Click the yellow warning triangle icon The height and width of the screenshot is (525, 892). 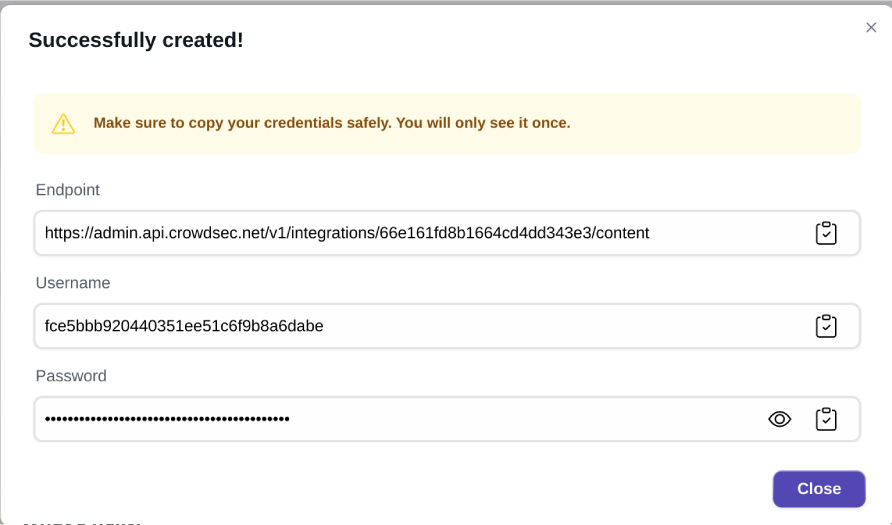tap(64, 123)
